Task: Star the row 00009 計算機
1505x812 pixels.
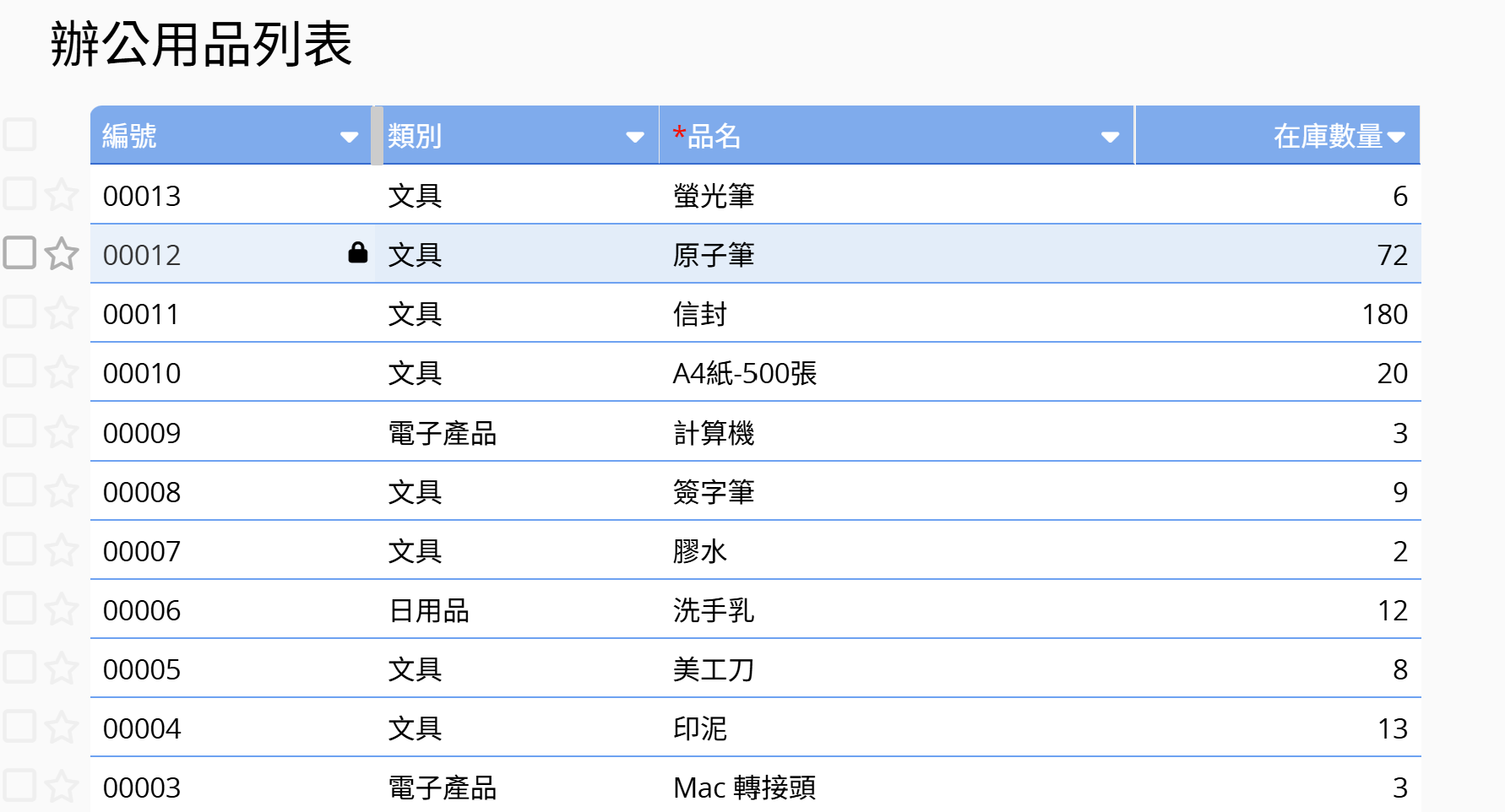Action: coord(62,432)
